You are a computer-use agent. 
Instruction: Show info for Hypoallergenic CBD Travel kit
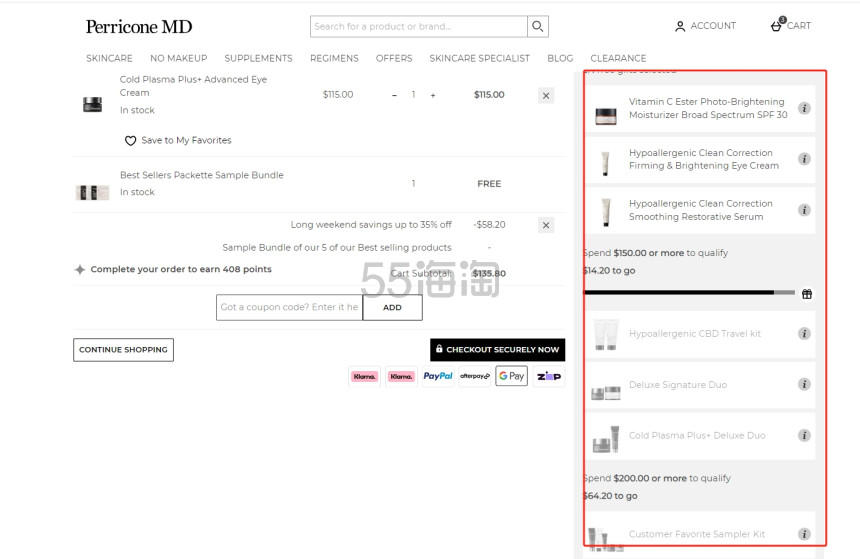coord(804,334)
